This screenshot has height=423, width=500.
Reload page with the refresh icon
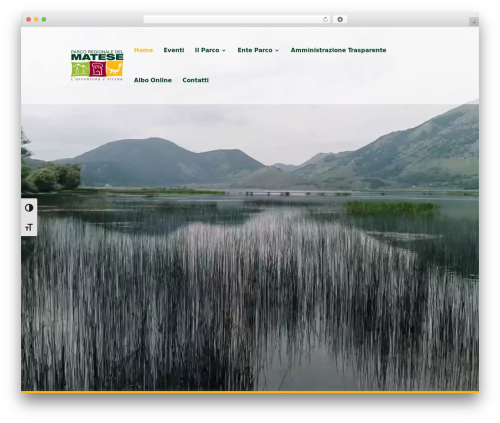tap(325, 20)
